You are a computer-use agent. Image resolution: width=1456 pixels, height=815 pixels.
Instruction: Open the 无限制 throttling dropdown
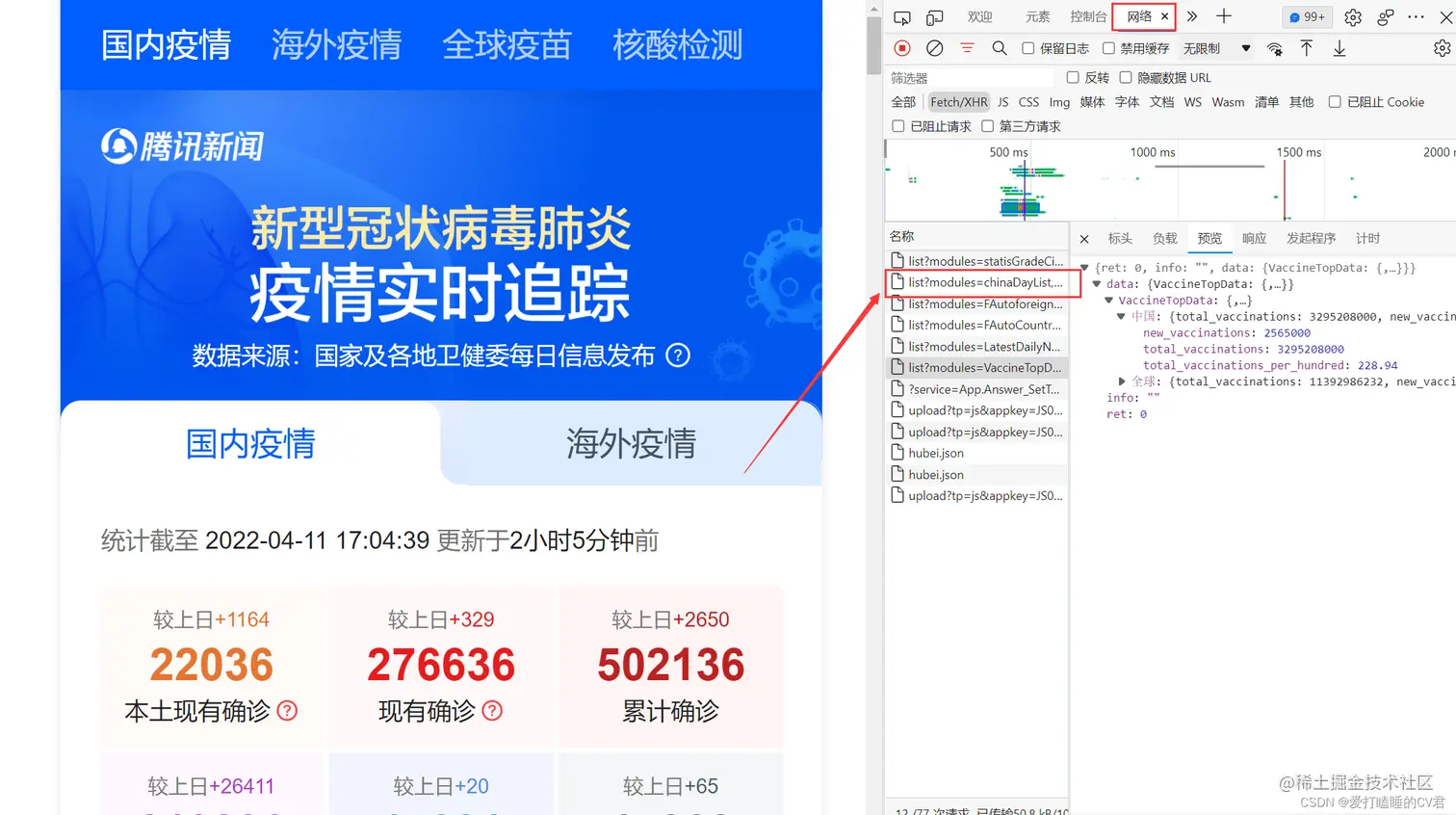pyautogui.click(x=1216, y=47)
